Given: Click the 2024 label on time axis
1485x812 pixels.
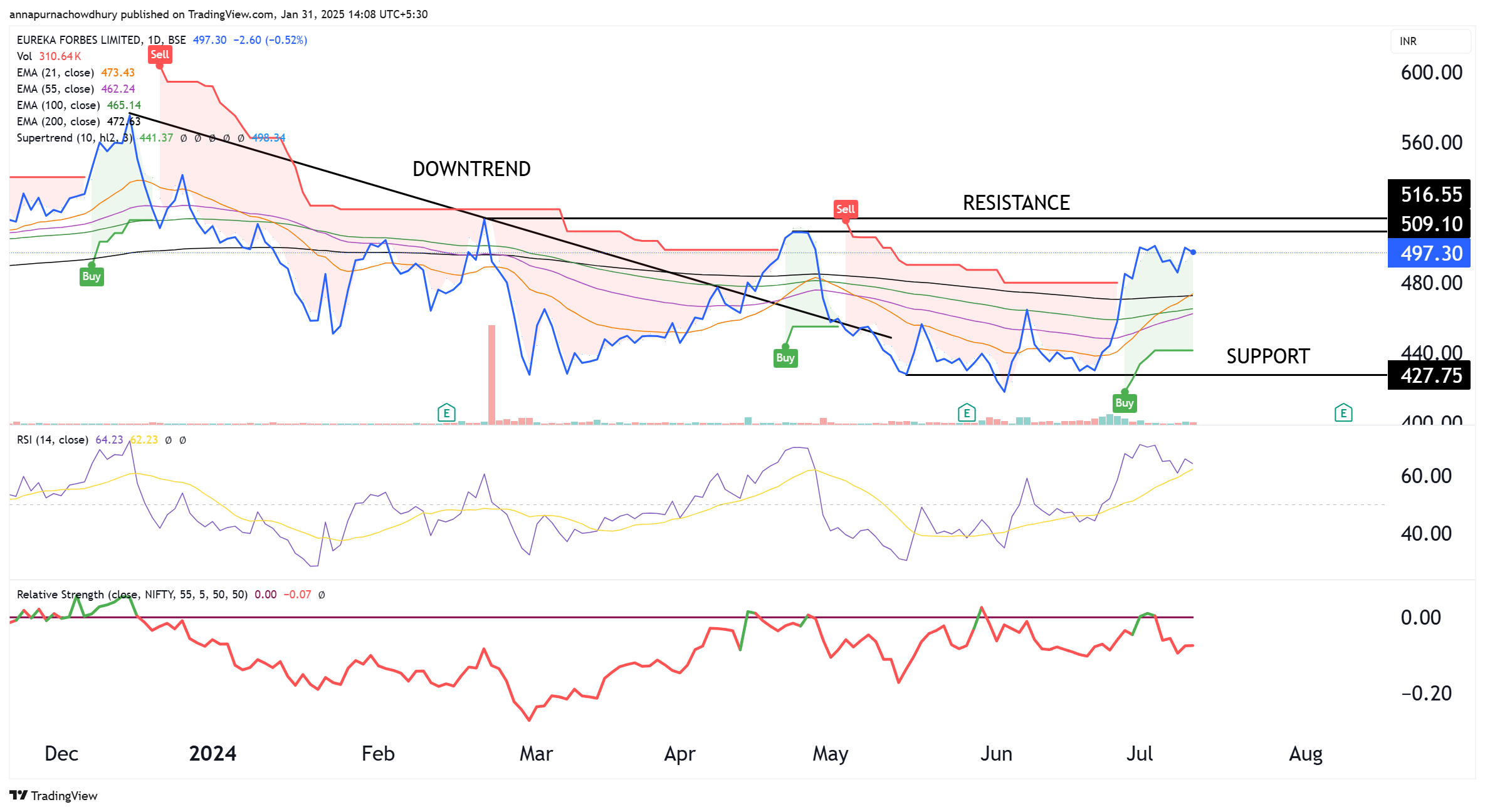Looking at the screenshot, I should tap(213, 754).
